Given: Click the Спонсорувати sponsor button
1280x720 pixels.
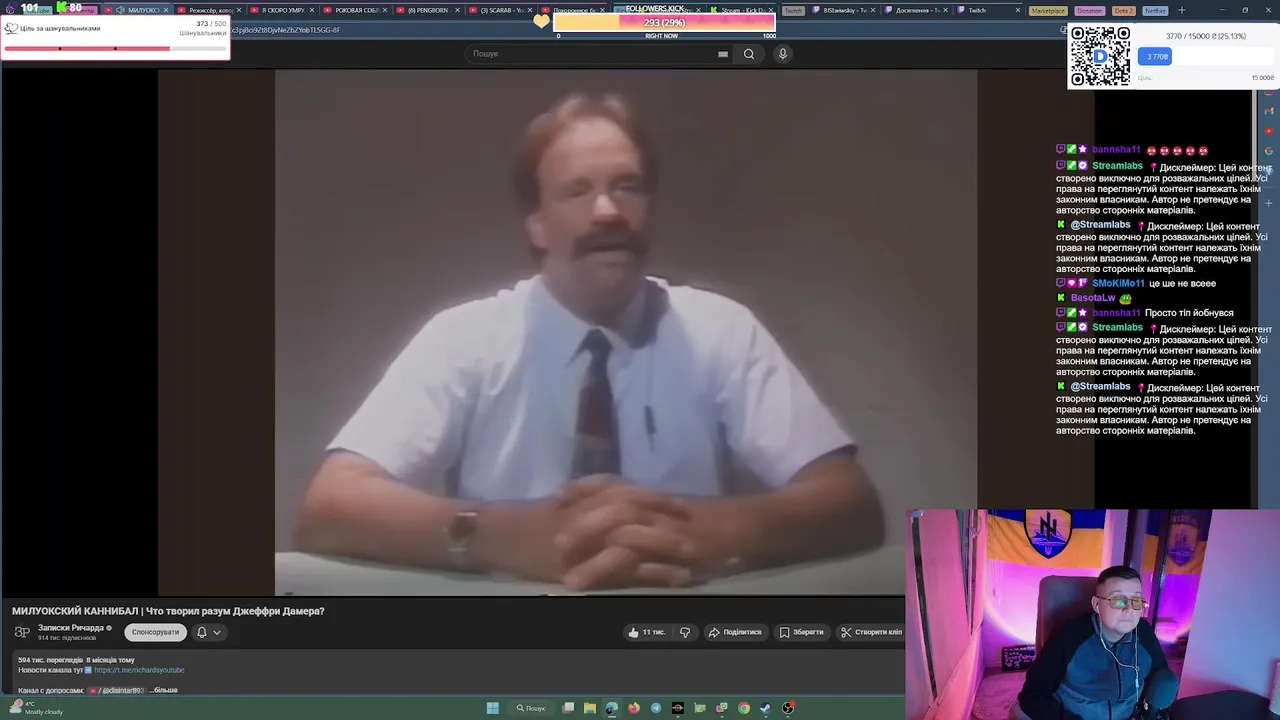Looking at the screenshot, I should pyautogui.click(x=155, y=632).
